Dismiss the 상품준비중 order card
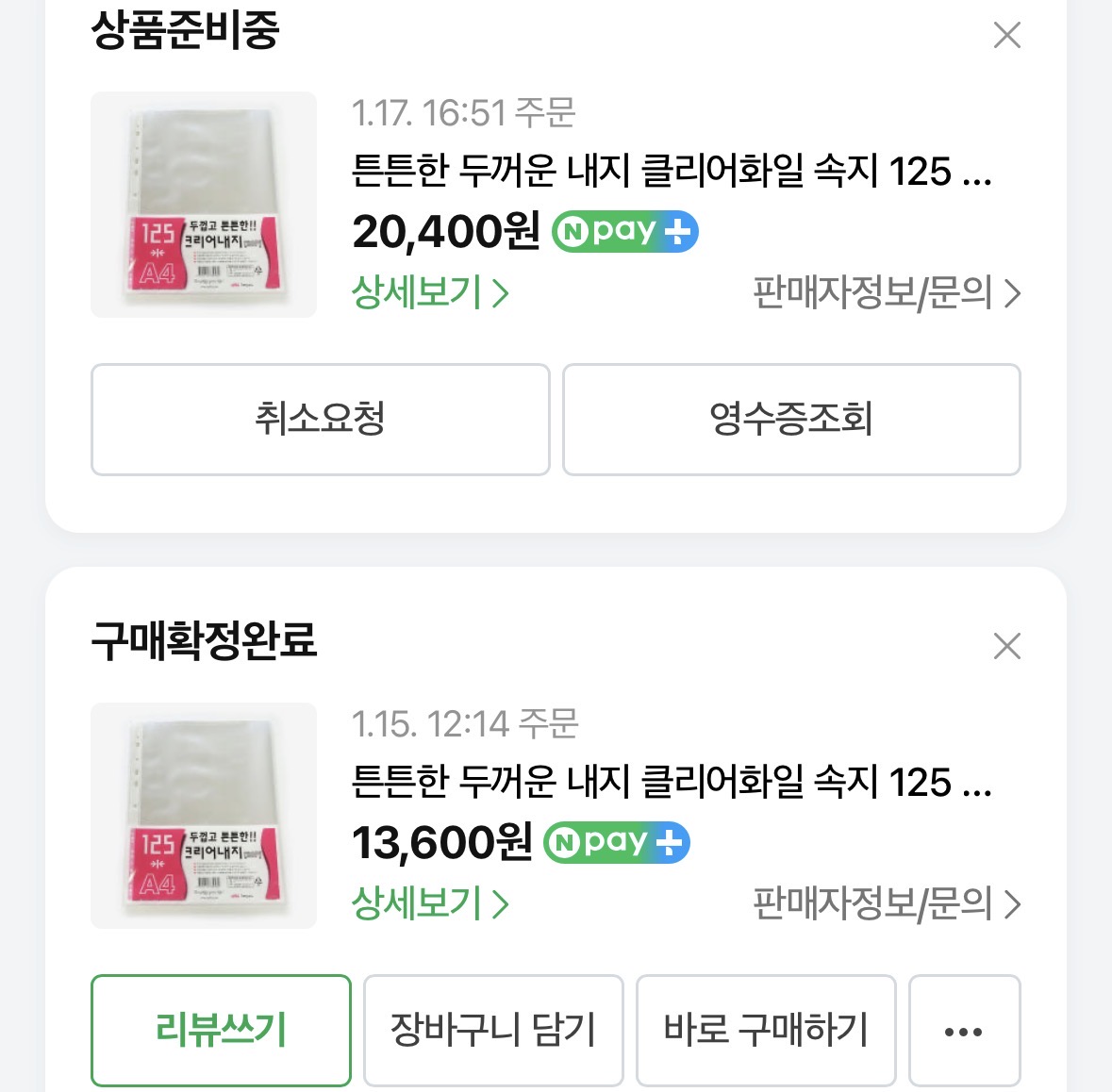The image size is (1112, 1092). (x=1007, y=36)
